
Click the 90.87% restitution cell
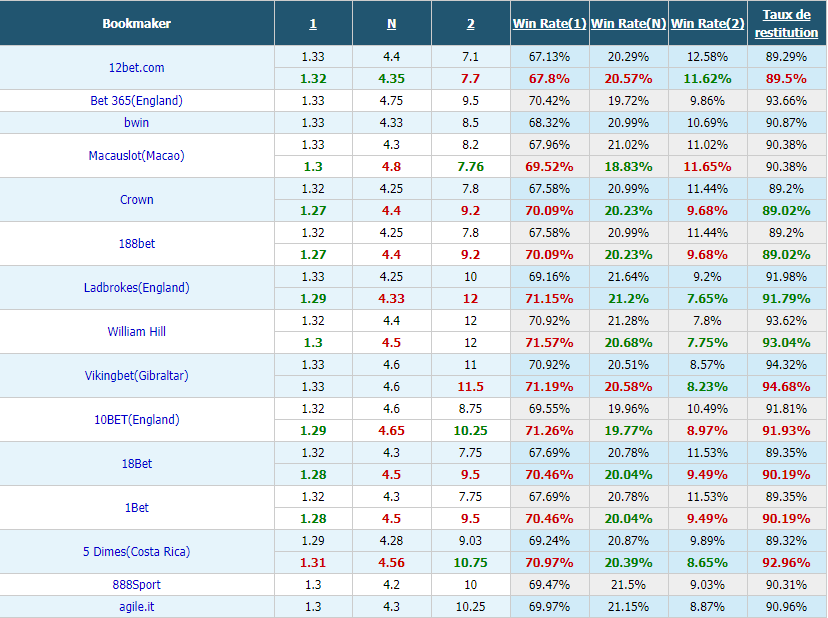point(786,123)
